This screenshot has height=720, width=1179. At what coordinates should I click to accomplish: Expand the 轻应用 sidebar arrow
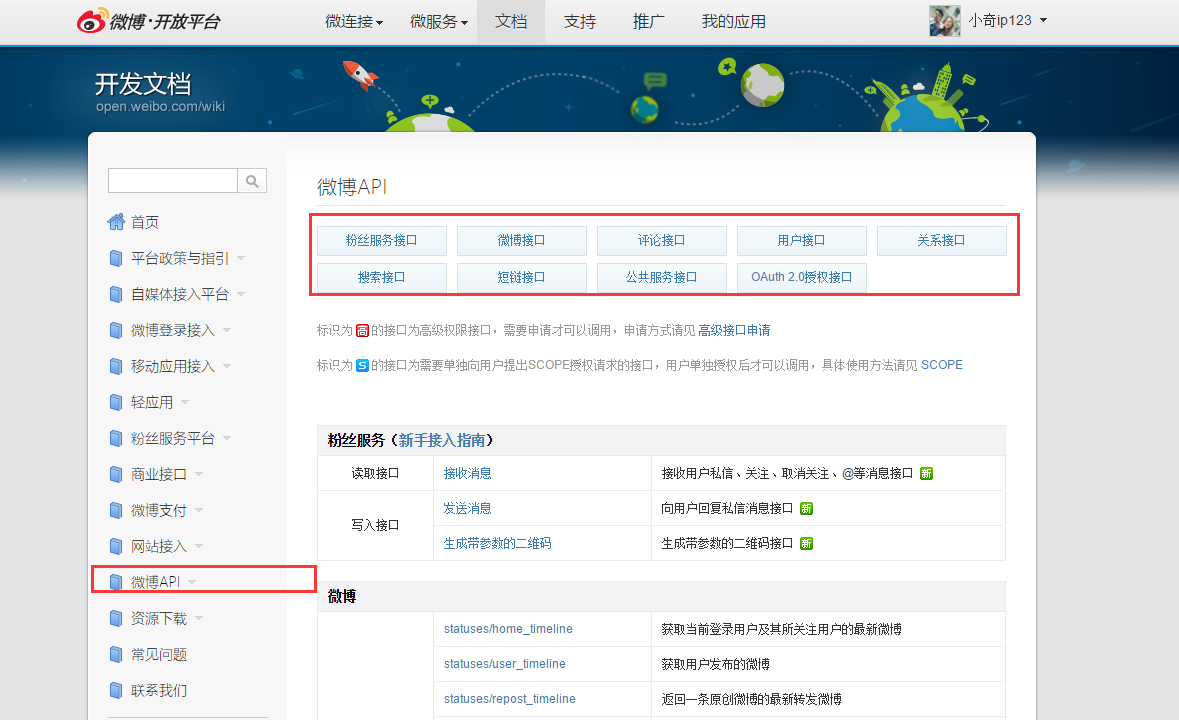(x=185, y=402)
